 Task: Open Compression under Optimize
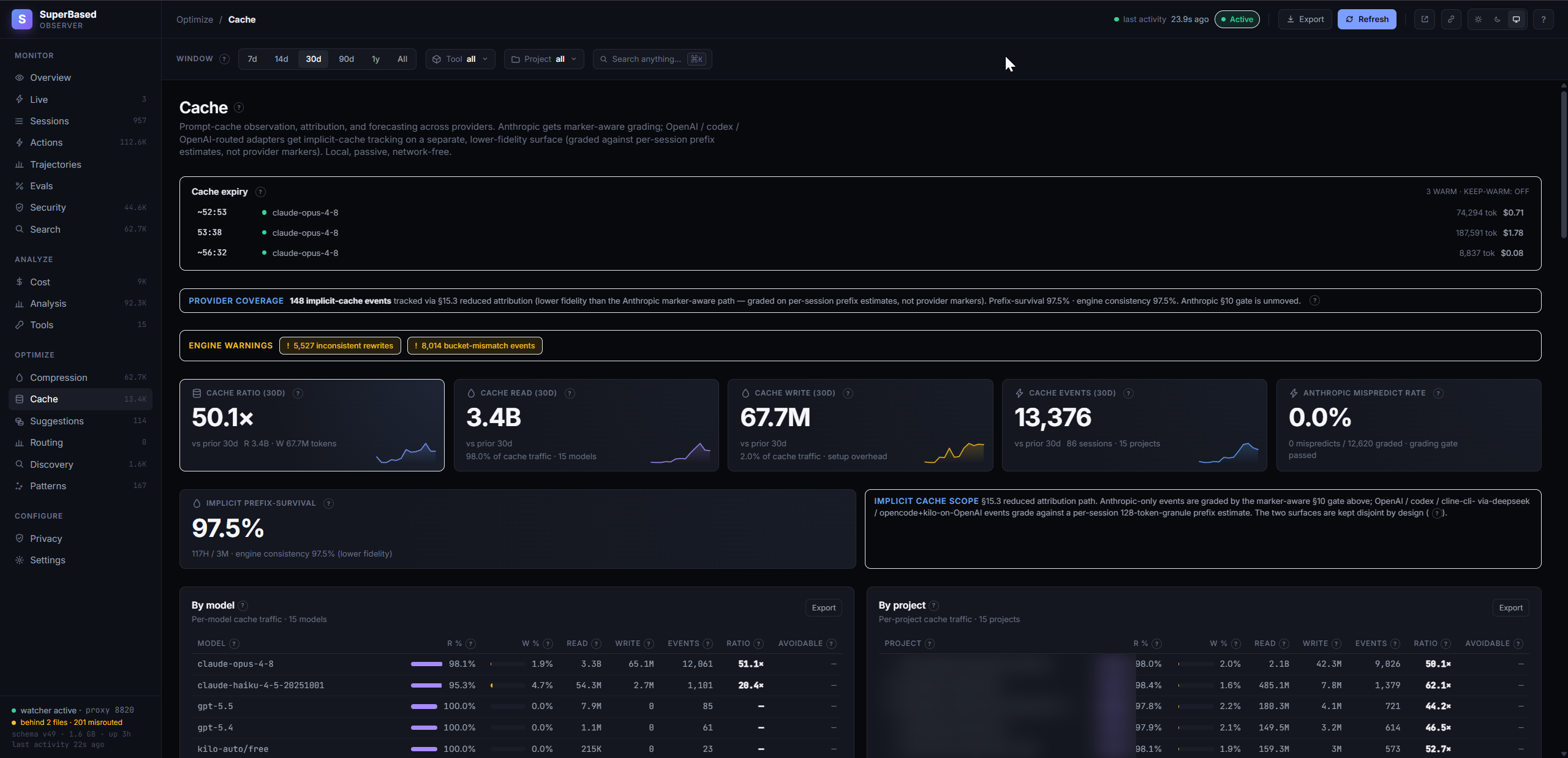tap(80, 378)
